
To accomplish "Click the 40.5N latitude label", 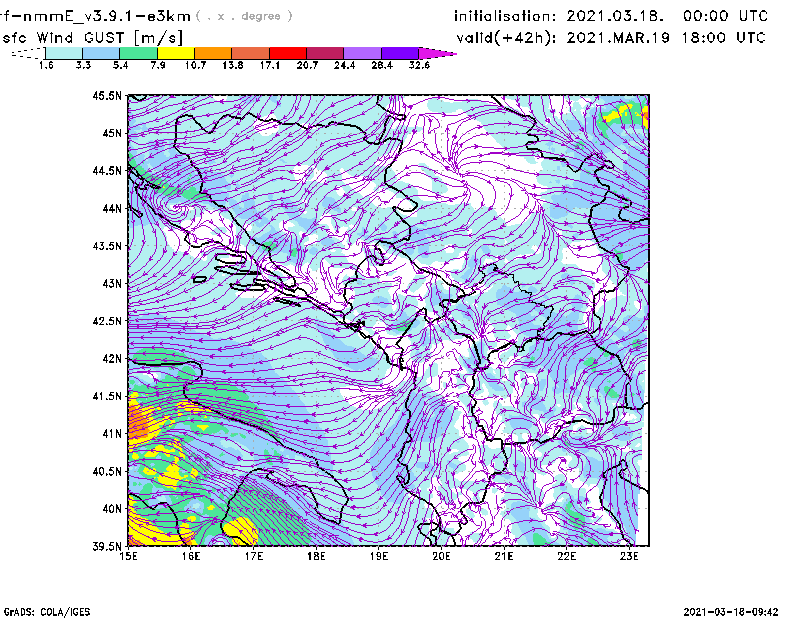I will pyautogui.click(x=107, y=471).
